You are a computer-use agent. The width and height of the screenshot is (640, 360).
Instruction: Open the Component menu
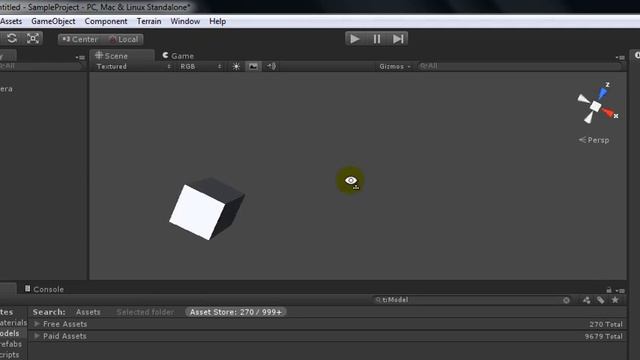(x=106, y=21)
